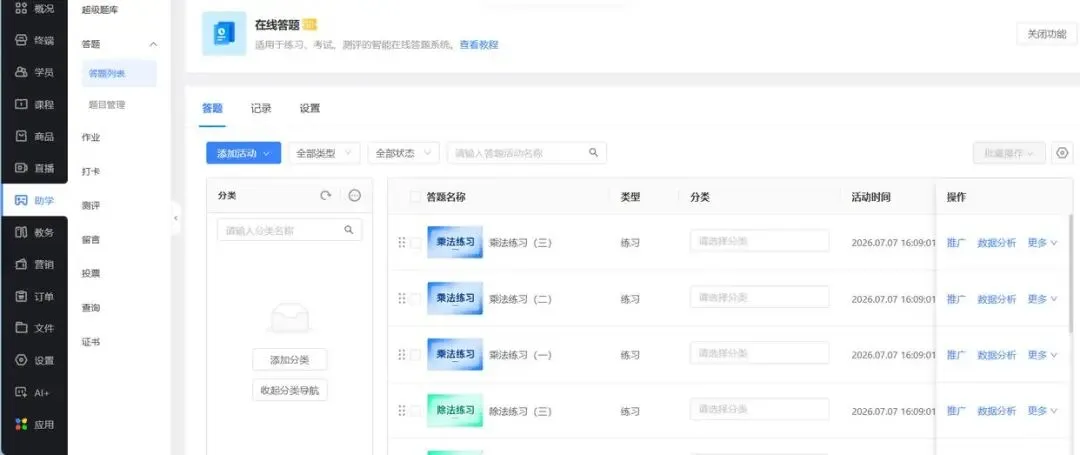Select the 课程 courses sidebar icon
This screenshot has height=455, width=1080.
(x=21, y=105)
